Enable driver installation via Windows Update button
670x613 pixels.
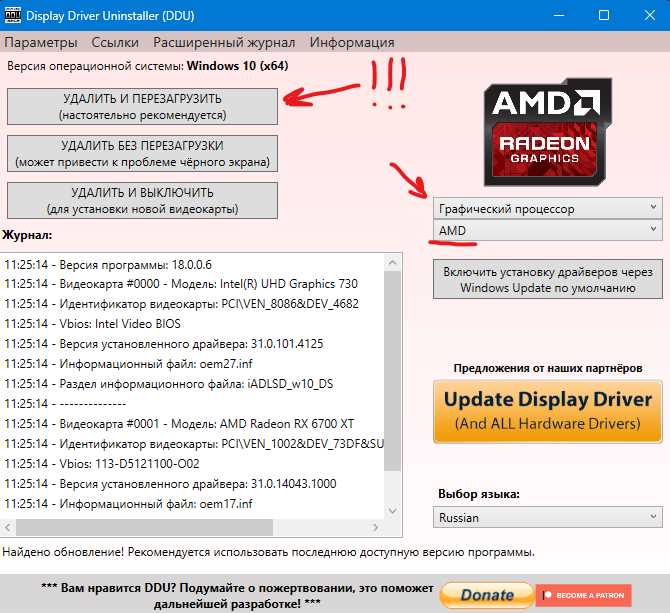pyautogui.click(x=548, y=279)
